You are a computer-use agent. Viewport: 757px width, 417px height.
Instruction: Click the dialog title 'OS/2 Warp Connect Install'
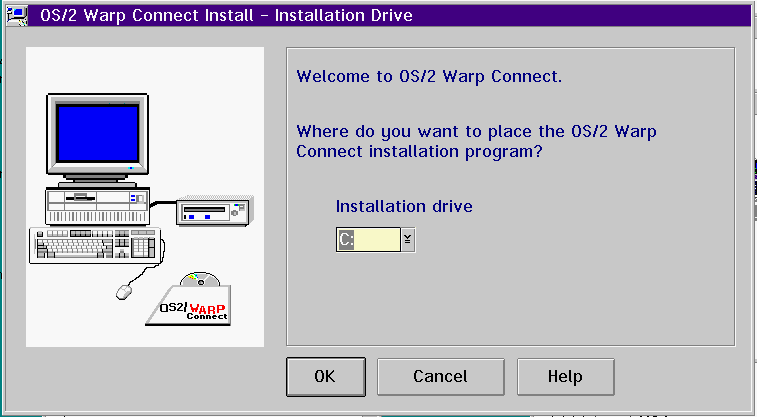[147, 15]
